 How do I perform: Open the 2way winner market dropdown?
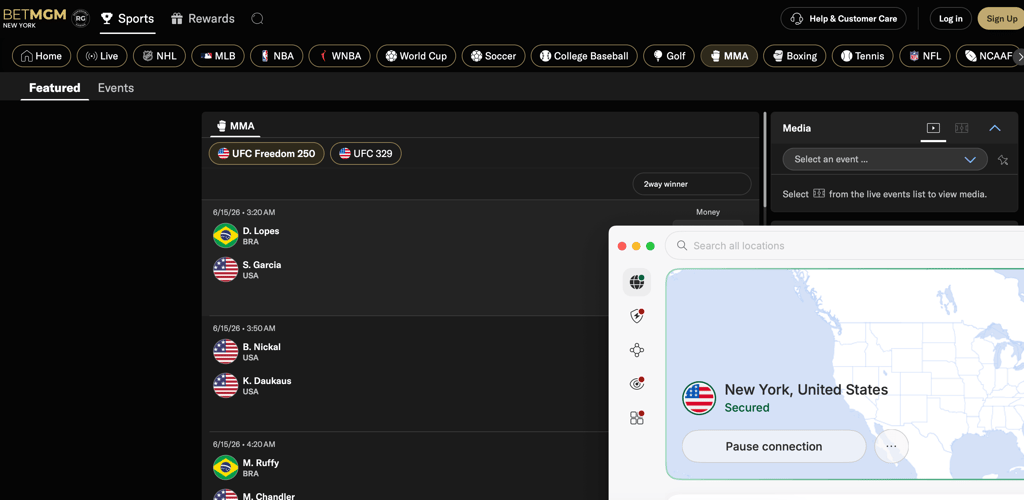tap(692, 184)
